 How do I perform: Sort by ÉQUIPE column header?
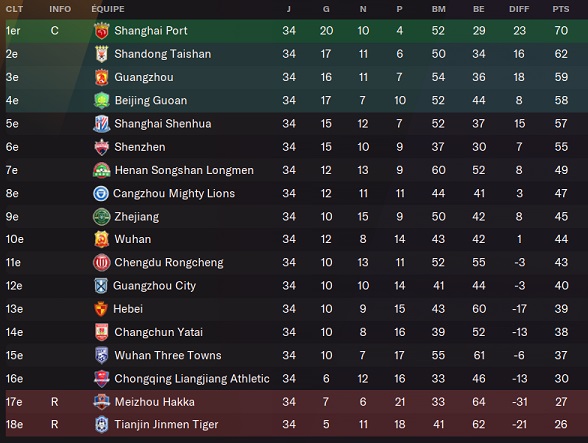click(108, 9)
